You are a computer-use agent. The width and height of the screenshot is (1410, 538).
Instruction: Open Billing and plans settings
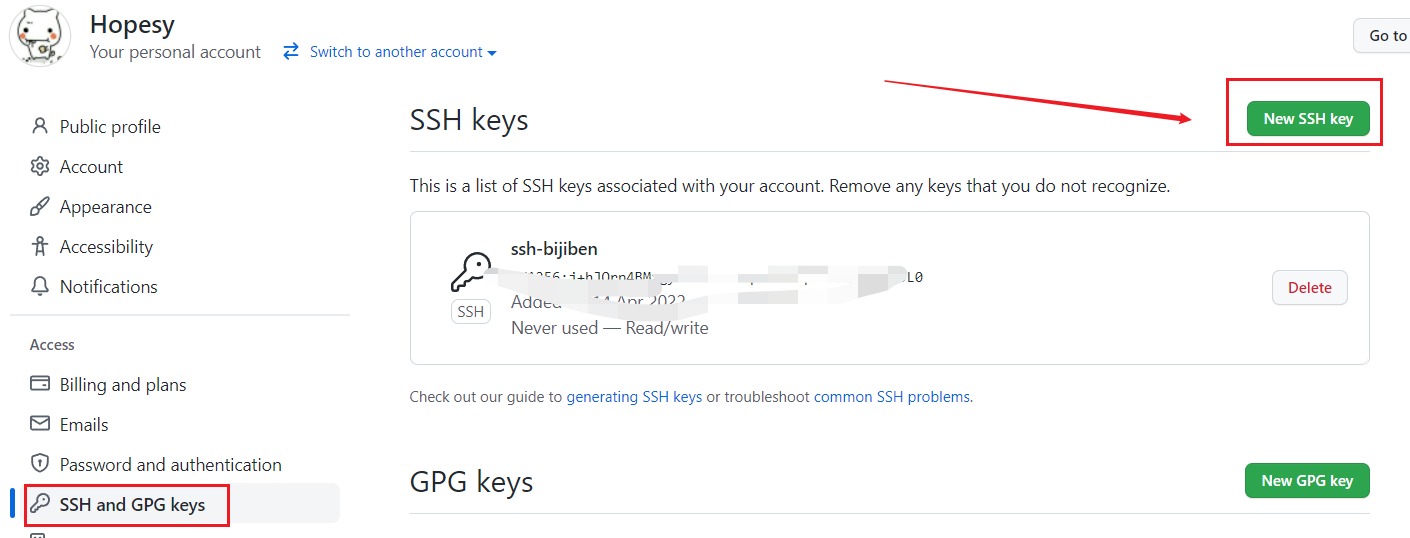tap(123, 385)
